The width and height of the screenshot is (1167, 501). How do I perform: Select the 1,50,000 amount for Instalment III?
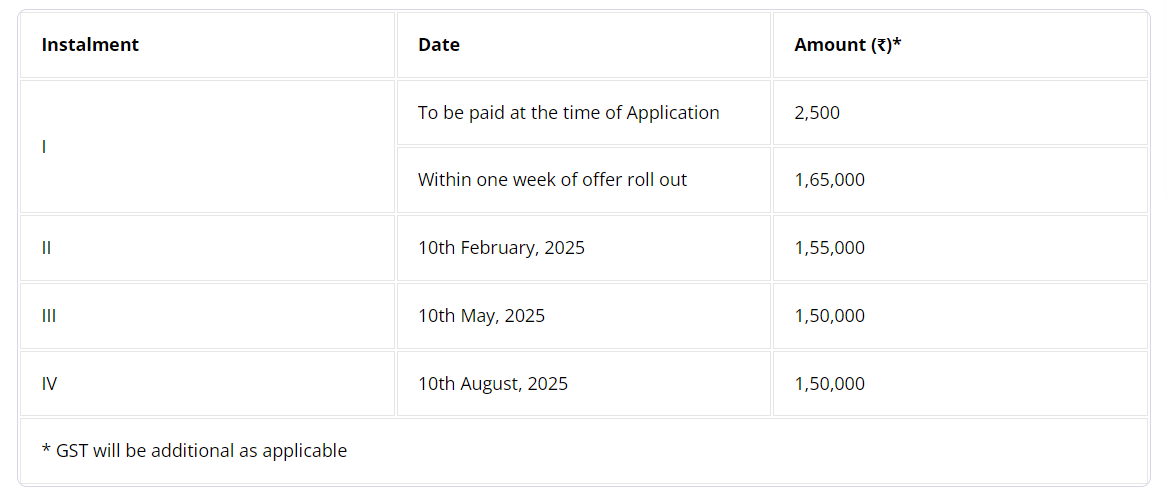click(960, 316)
